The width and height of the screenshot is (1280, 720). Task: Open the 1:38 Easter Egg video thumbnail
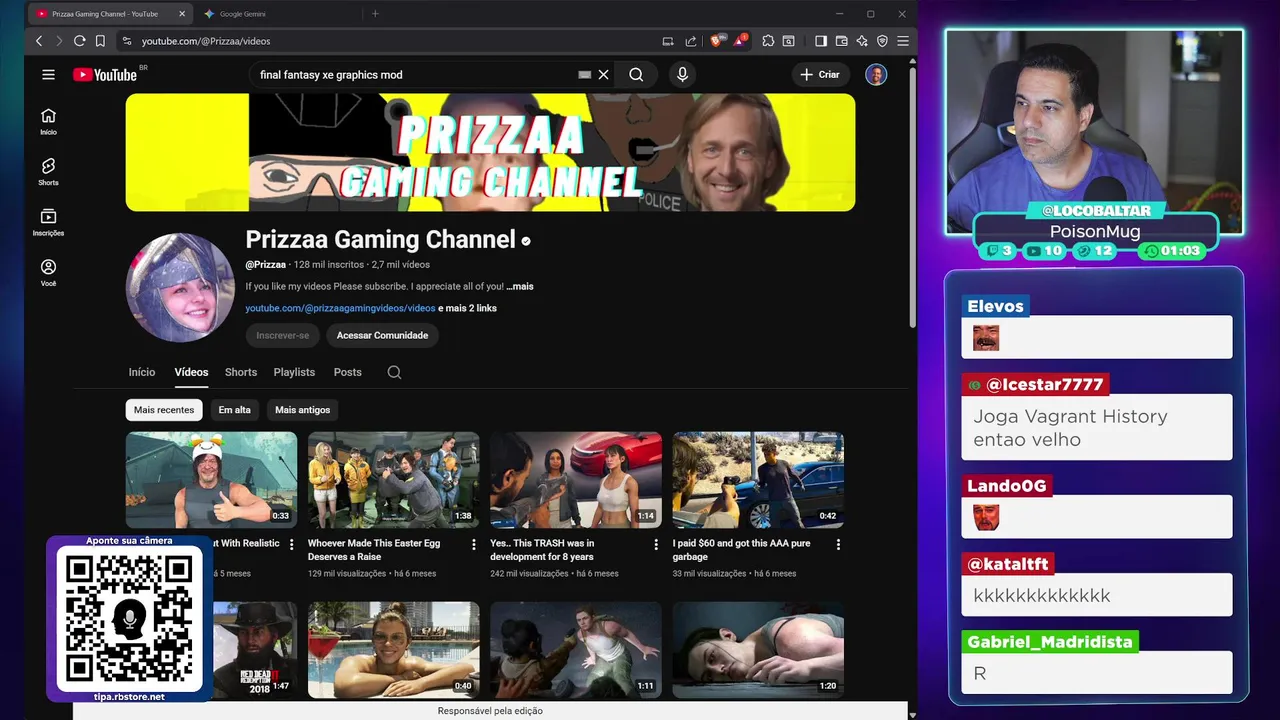(x=394, y=480)
